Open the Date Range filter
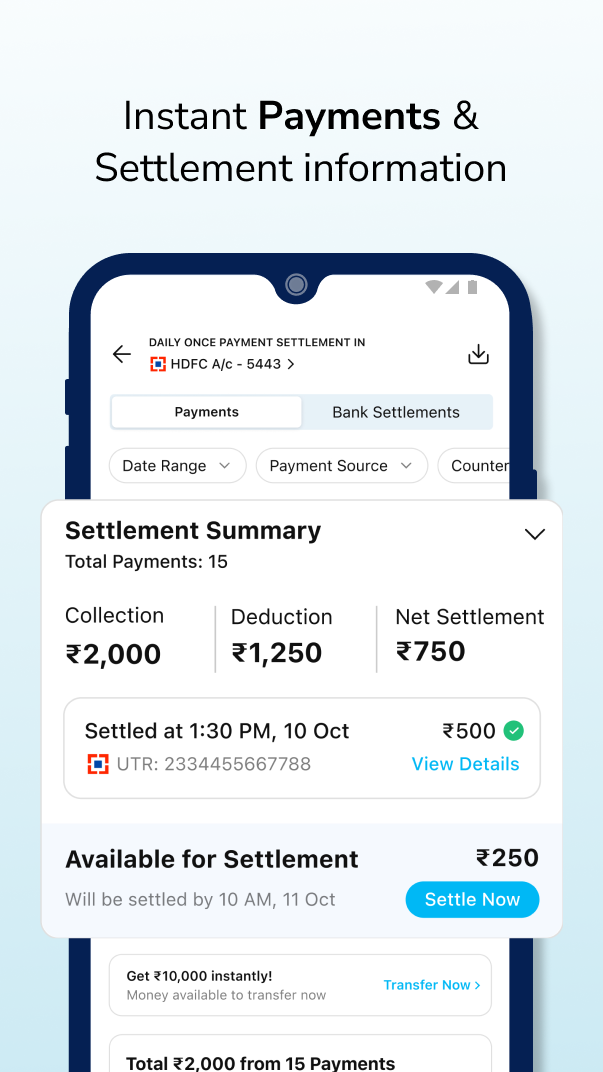 (x=177, y=465)
